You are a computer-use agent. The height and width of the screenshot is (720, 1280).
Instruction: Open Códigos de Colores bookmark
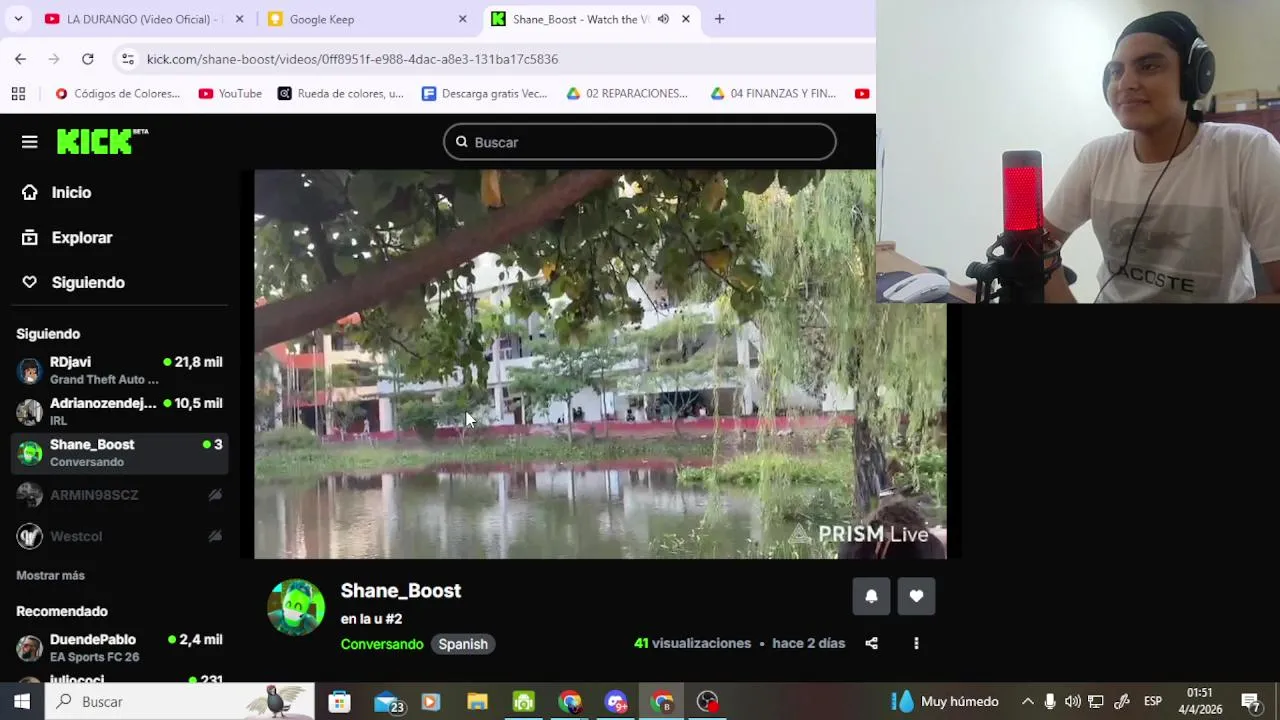click(x=117, y=93)
